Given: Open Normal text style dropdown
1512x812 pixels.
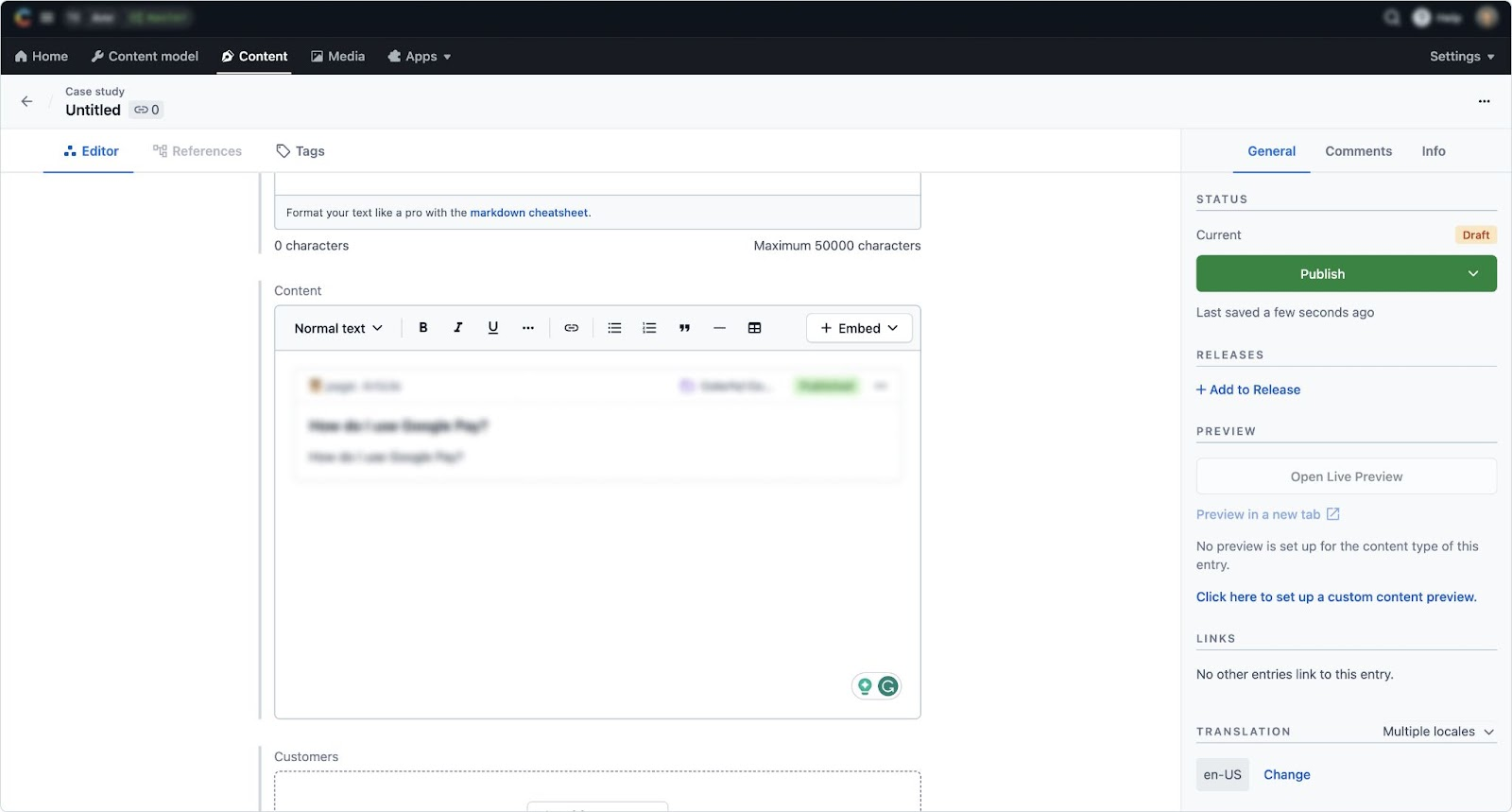Looking at the screenshot, I should (x=338, y=328).
